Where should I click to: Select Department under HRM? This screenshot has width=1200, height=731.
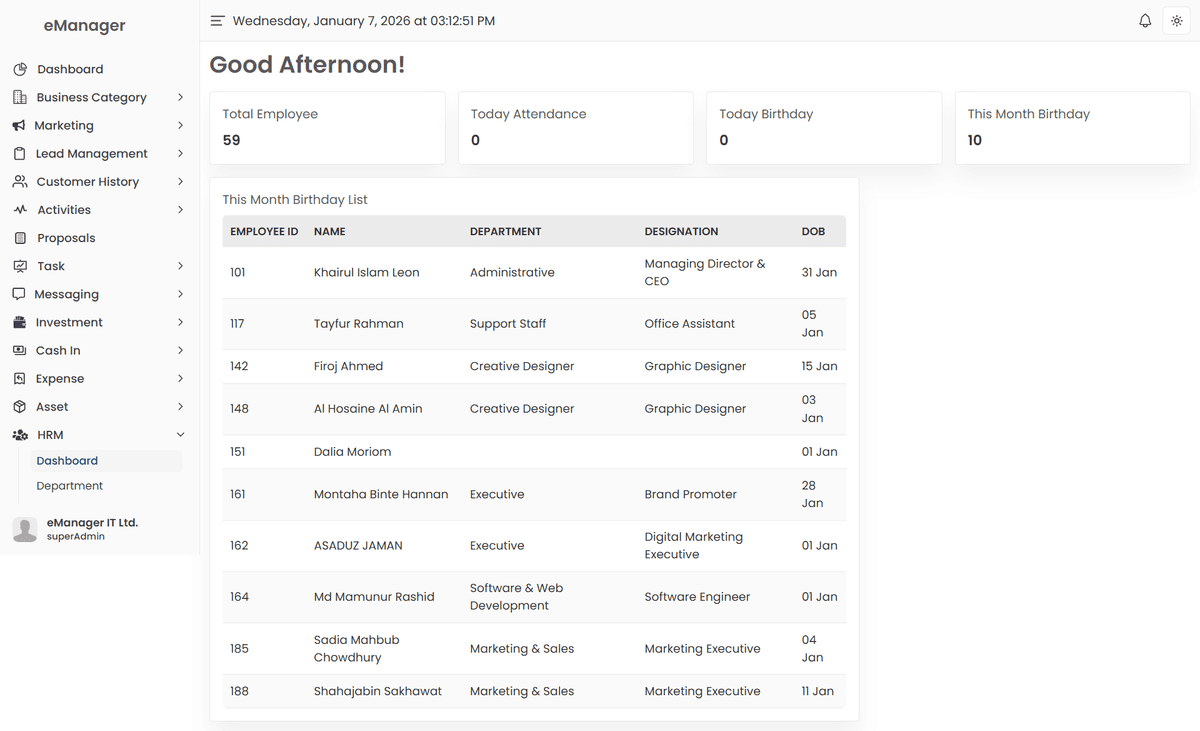pyautogui.click(x=70, y=486)
